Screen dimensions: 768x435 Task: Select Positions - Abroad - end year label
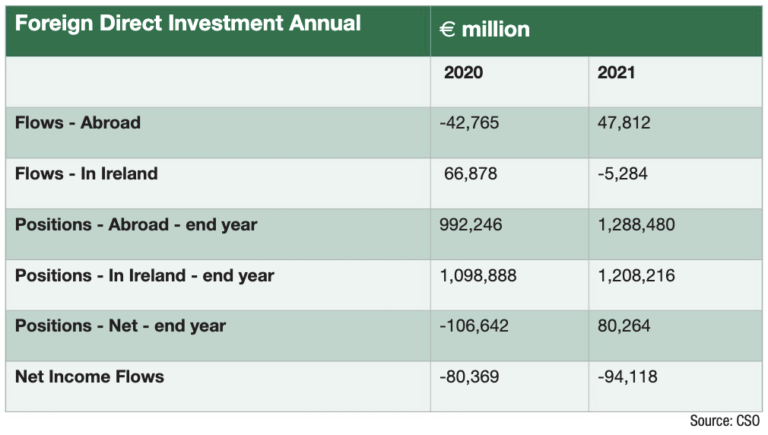point(136,225)
